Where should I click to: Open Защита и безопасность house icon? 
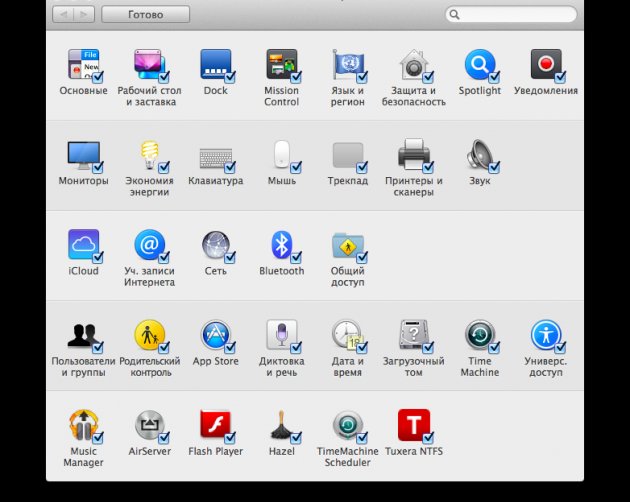pyautogui.click(x=413, y=64)
